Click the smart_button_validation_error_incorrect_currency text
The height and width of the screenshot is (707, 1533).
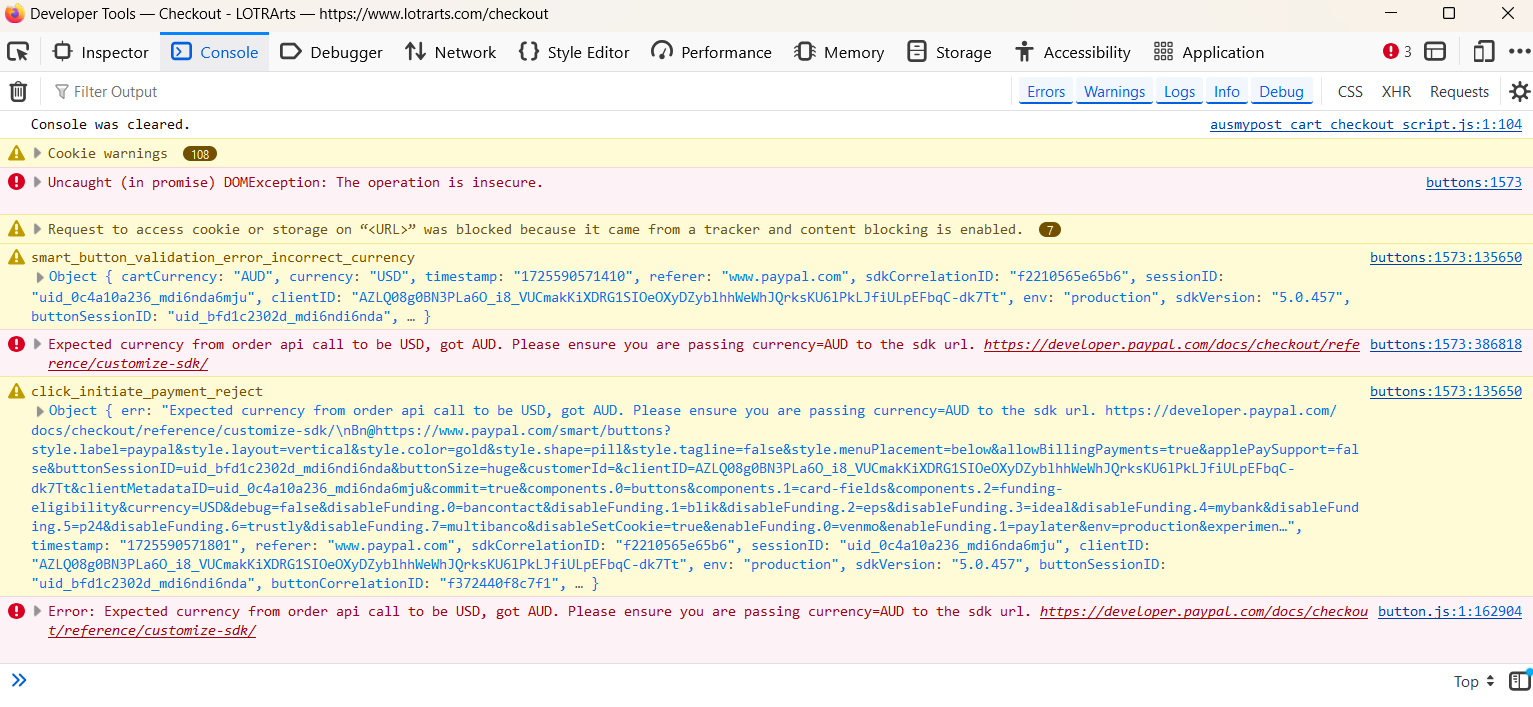[x=223, y=257]
